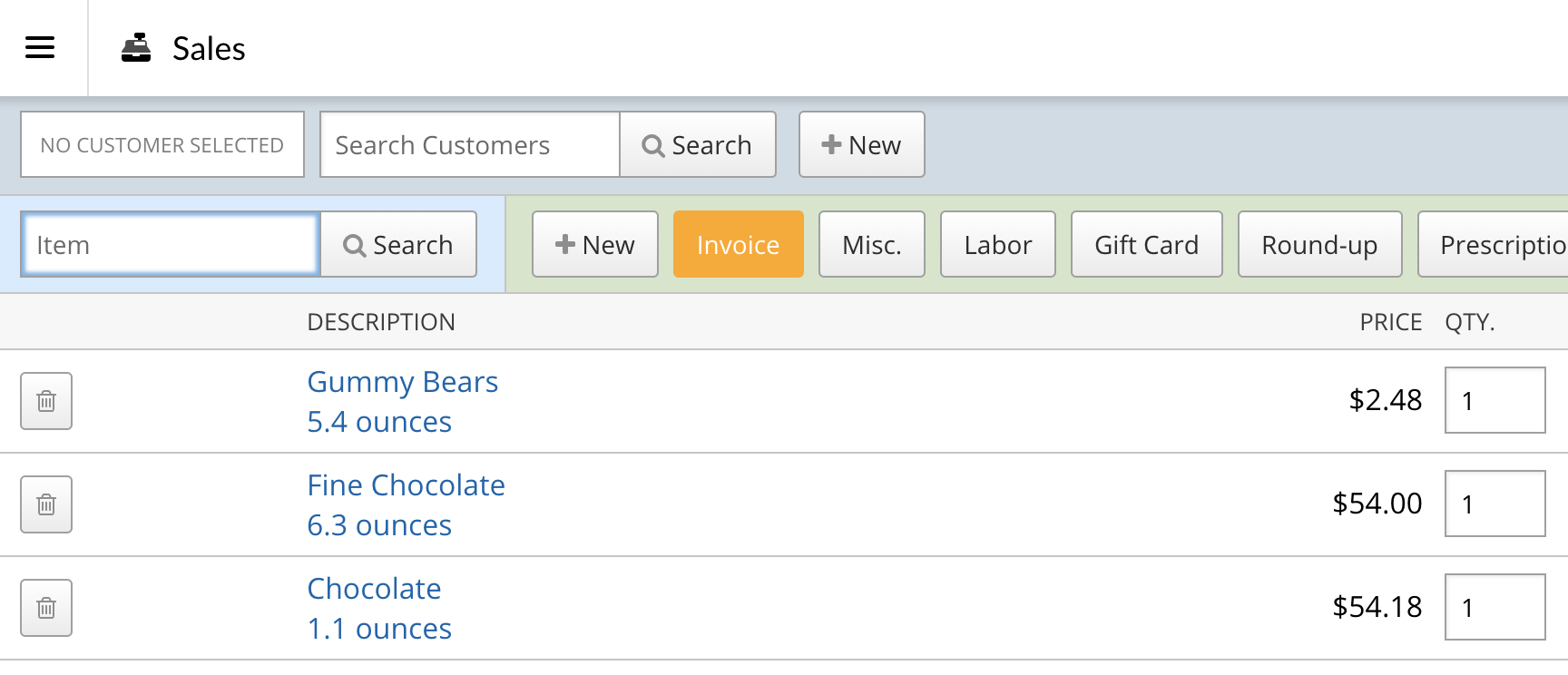
Task: Select the orange Invoice button
Action: pyautogui.click(x=738, y=245)
